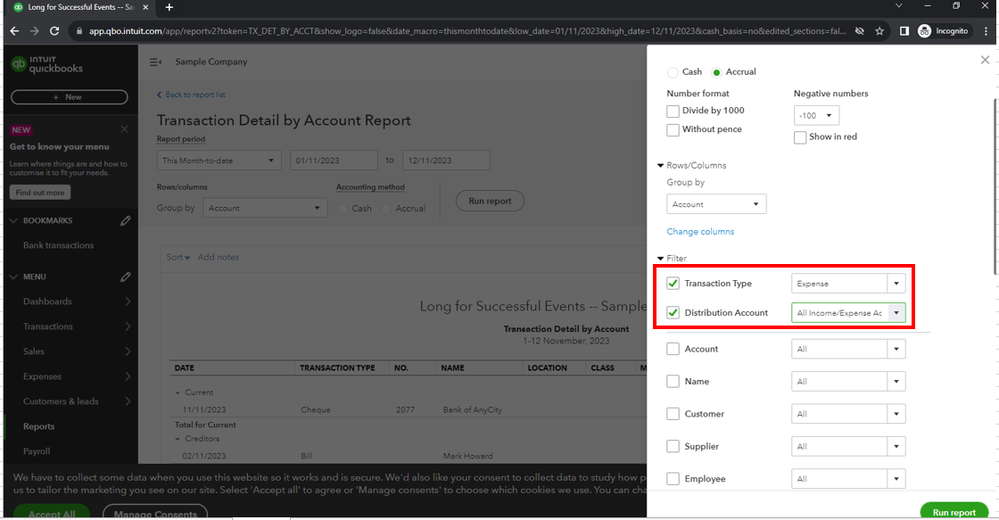Close the customise report panel with X

pyautogui.click(x=984, y=60)
